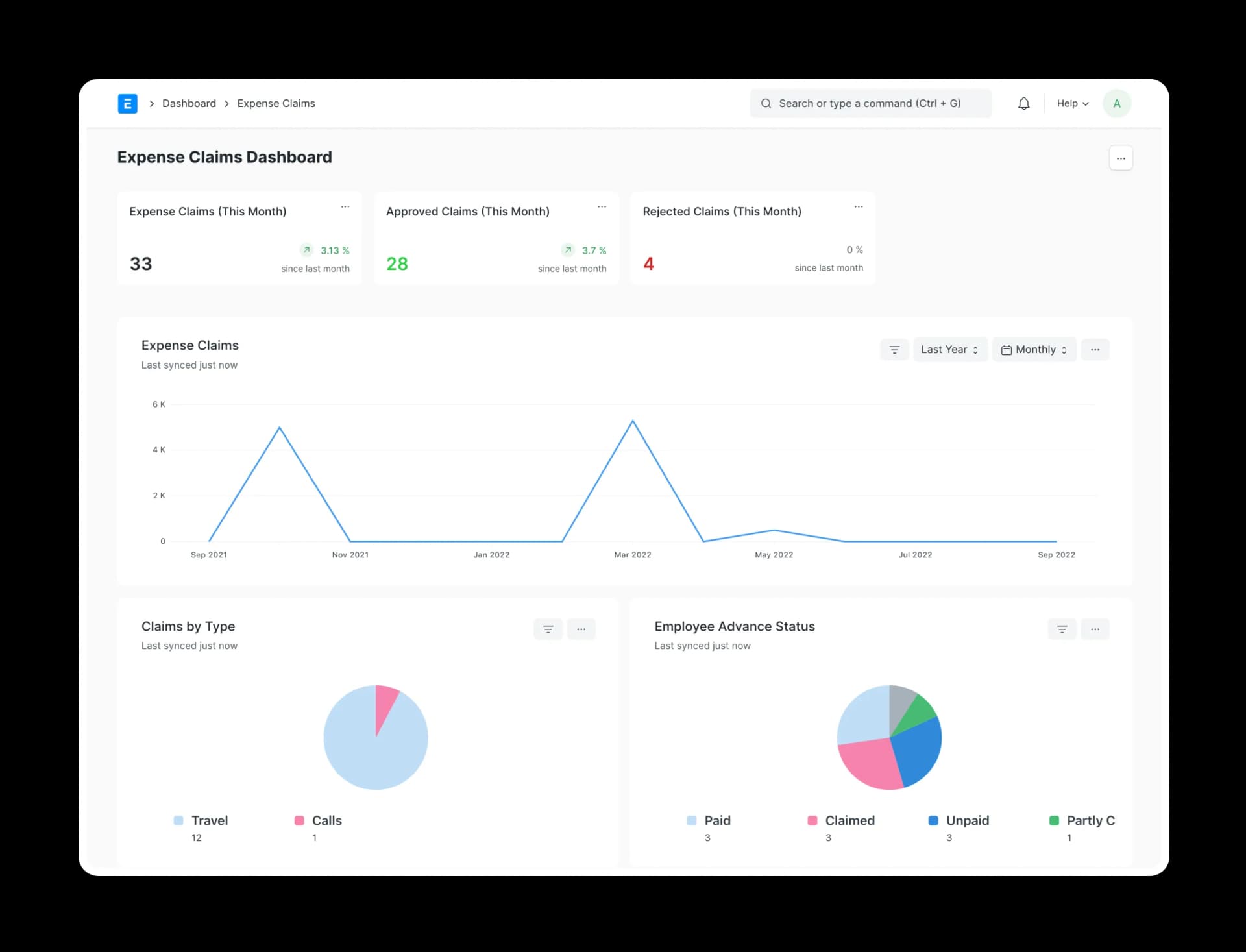The height and width of the screenshot is (952, 1246).
Task: Click the calendar icon in Monthly selector
Action: [x=1007, y=350]
